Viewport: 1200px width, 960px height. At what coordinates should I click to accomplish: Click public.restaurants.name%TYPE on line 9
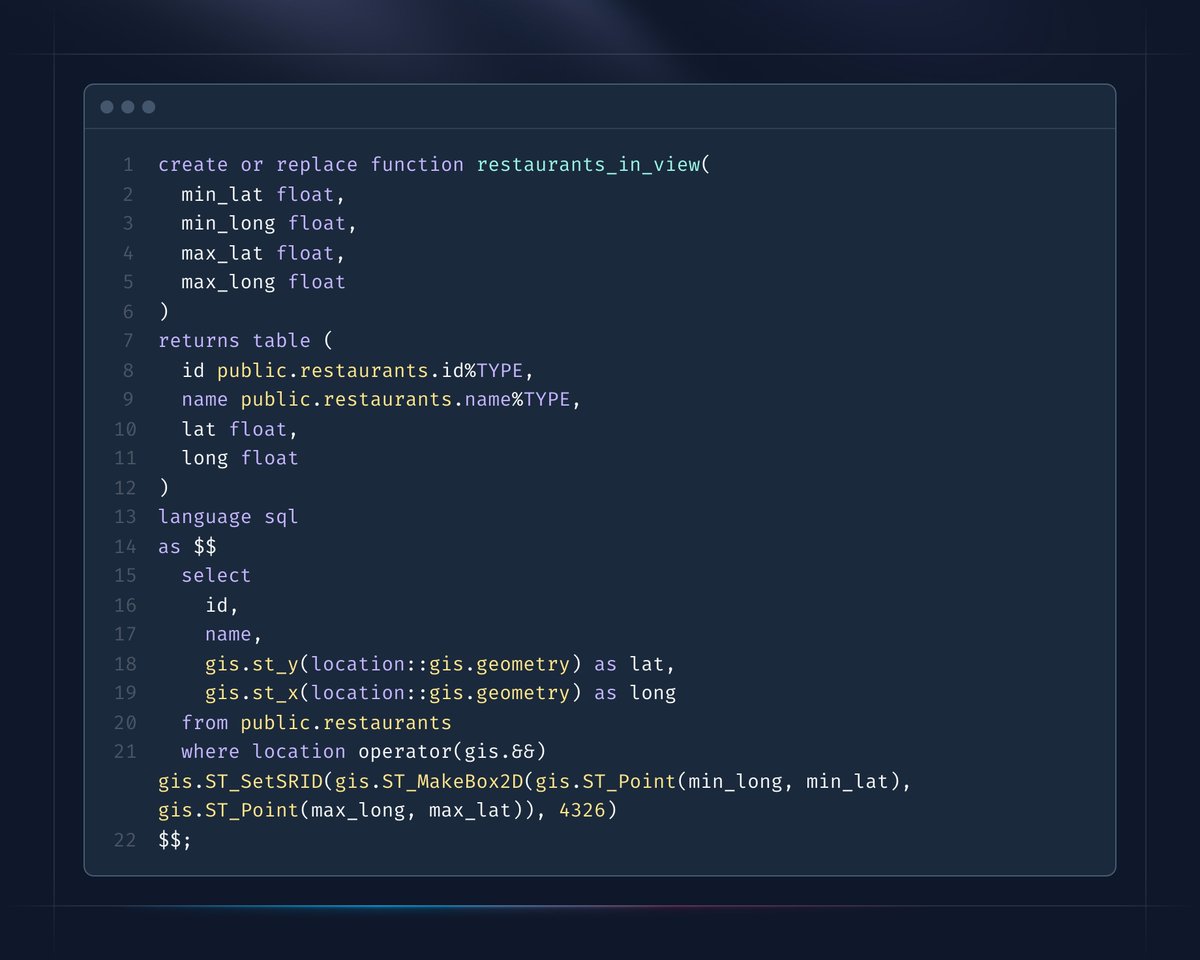click(x=411, y=400)
